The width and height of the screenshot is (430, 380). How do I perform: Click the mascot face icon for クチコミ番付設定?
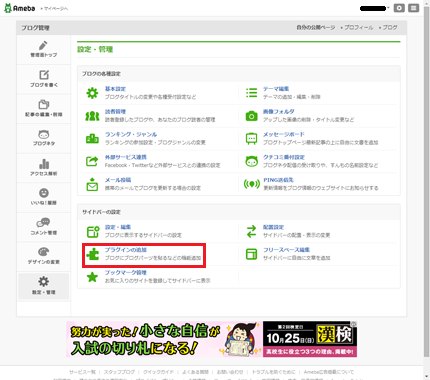(251, 161)
